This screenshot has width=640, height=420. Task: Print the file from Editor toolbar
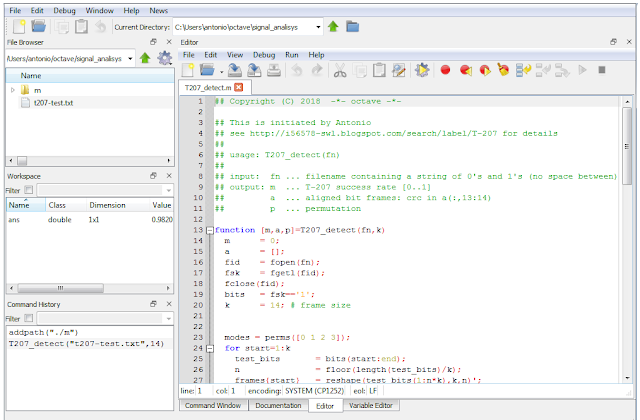[274, 70]
